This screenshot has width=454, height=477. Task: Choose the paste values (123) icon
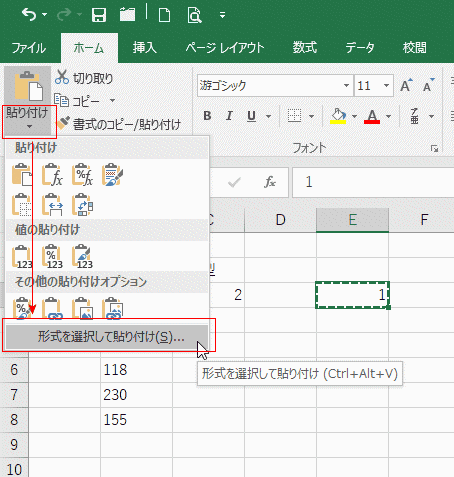coord(22,256)
